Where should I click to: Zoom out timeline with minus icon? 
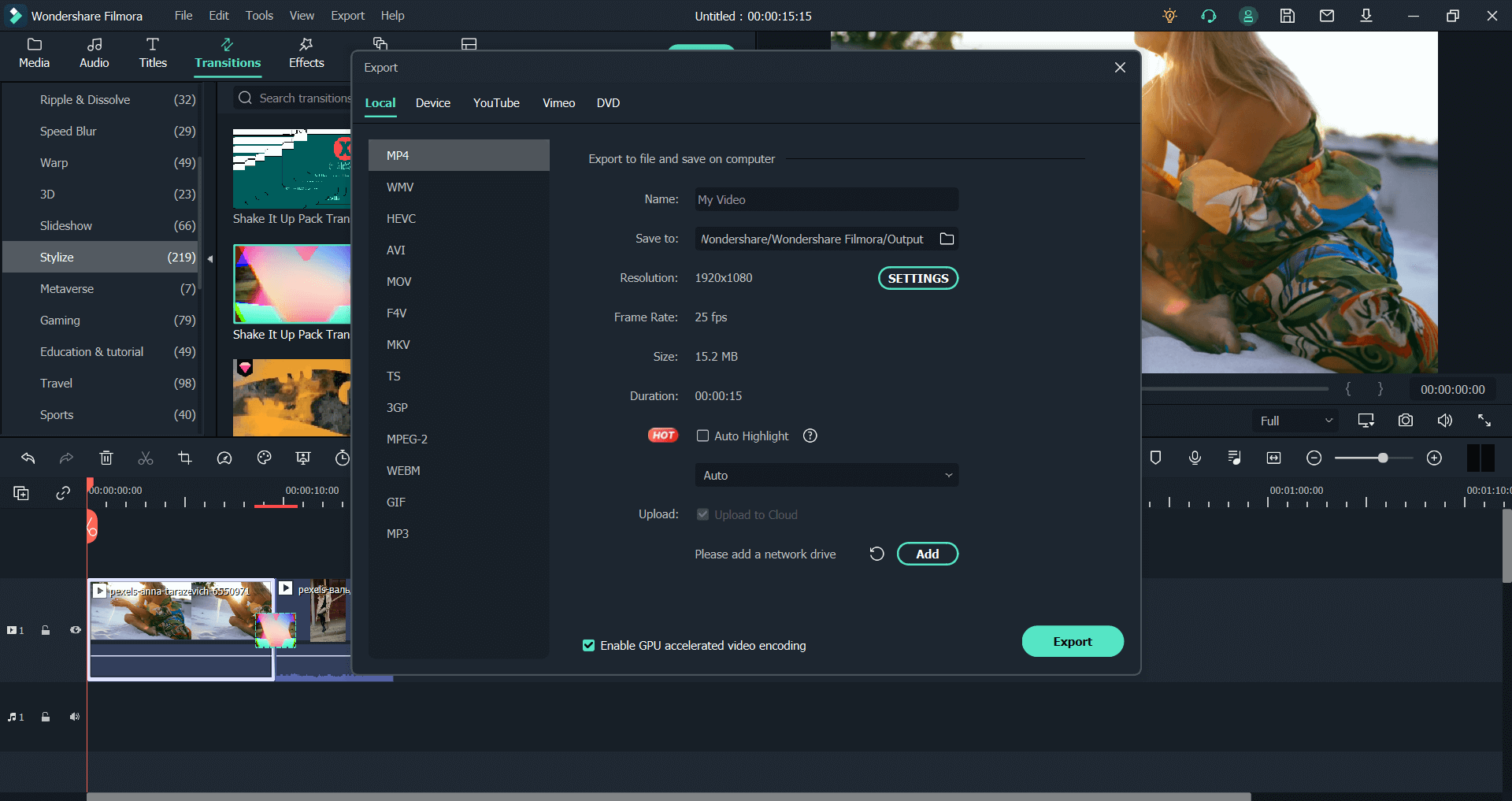[x=1314, y=458]
